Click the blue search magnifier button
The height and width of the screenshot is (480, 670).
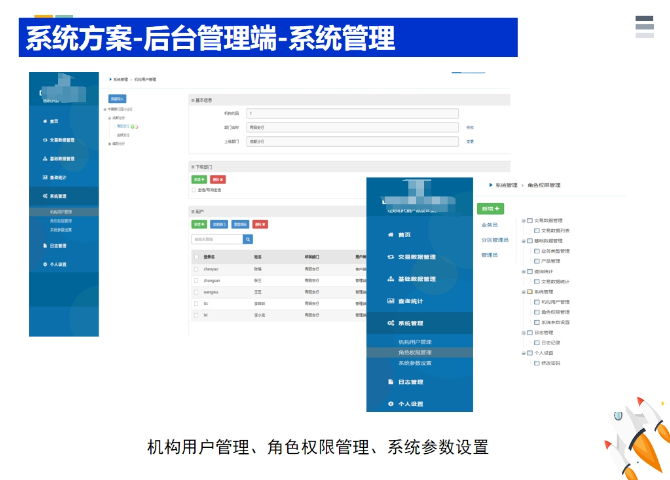(x=247, y=239)
